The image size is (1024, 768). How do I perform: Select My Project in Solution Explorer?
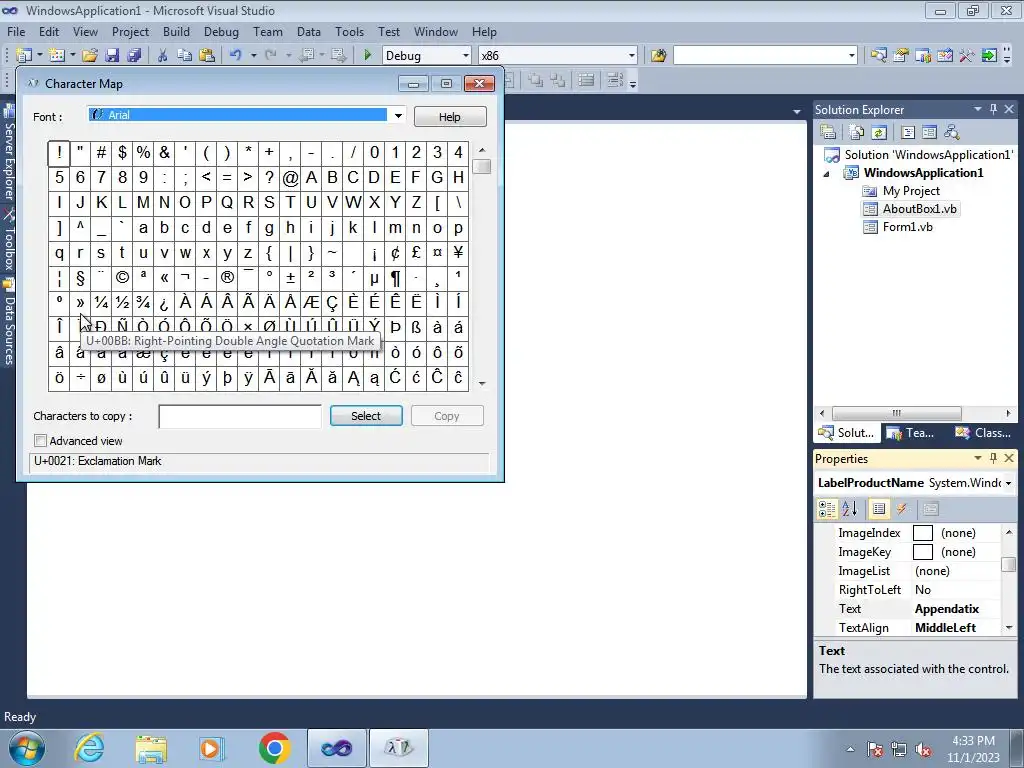click(911, 191)
